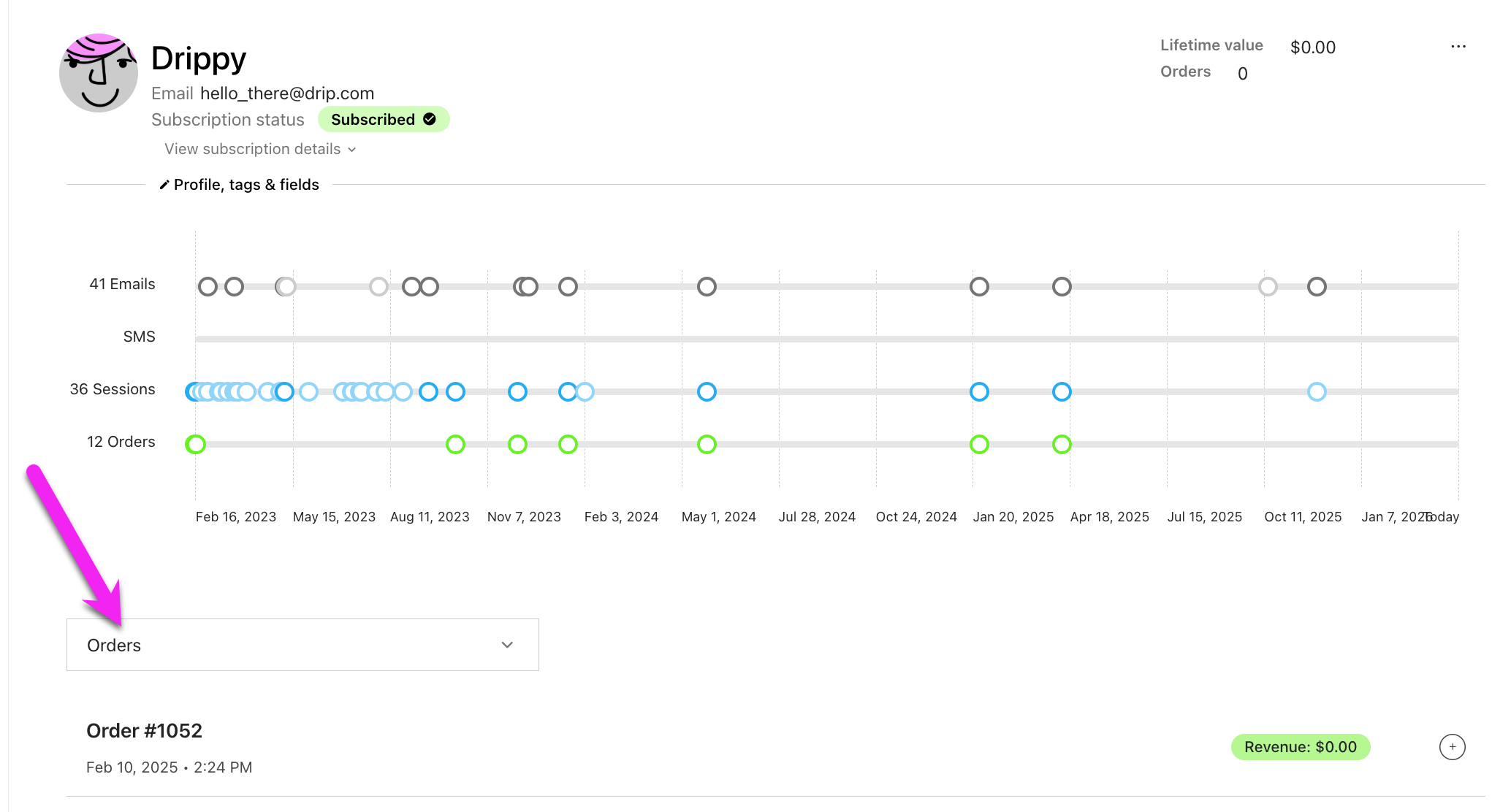Click the Today label on the timeline
Image resolution: width=1511 pixels, height=812 pixels.
coord(1442,516)
